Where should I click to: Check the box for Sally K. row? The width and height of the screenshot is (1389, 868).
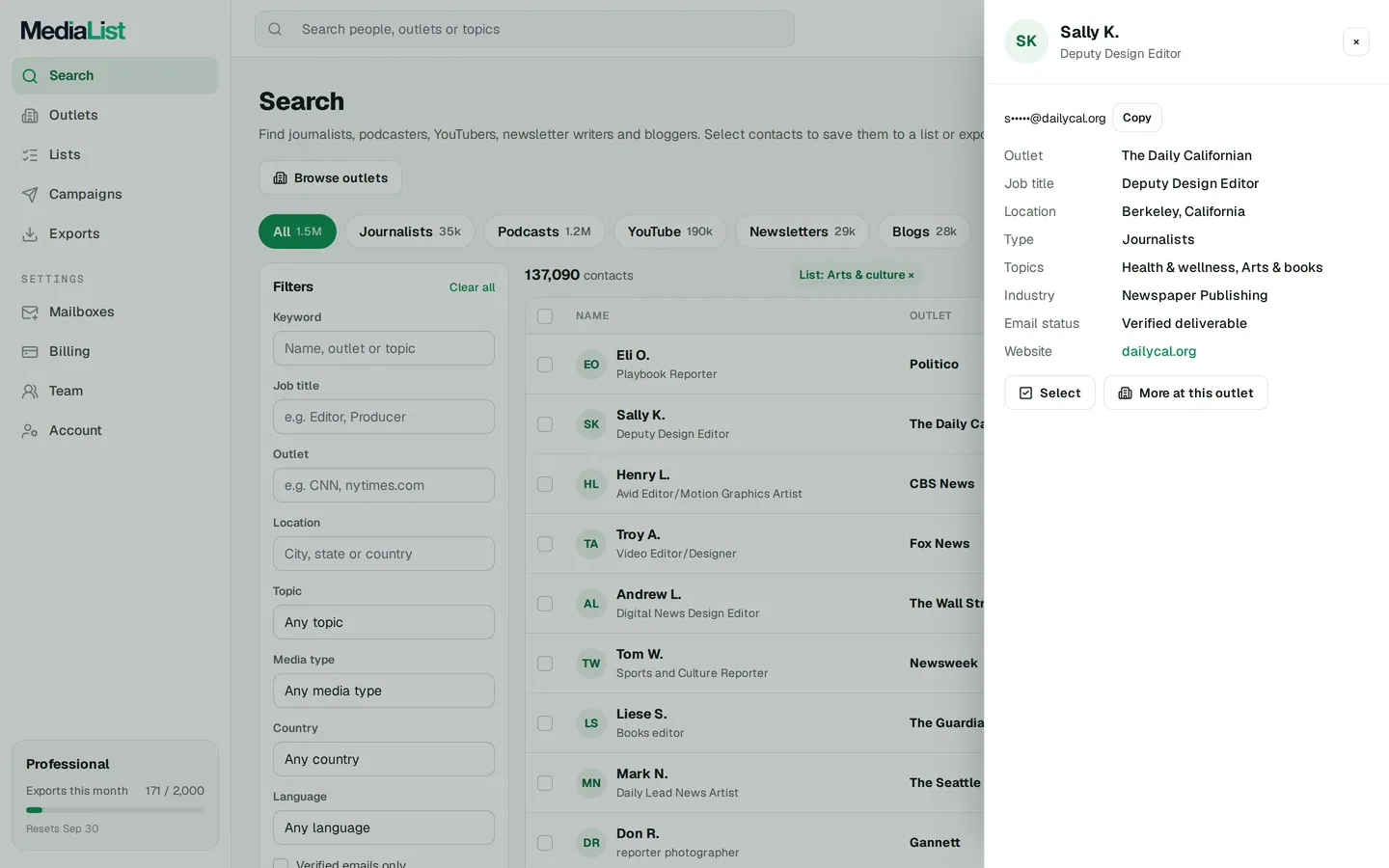[x=545, y=424]
